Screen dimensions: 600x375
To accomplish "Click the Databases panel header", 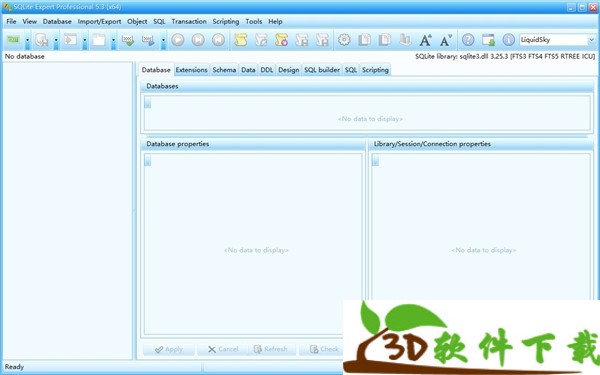I will pyautogui.click(x=367, y=86).
